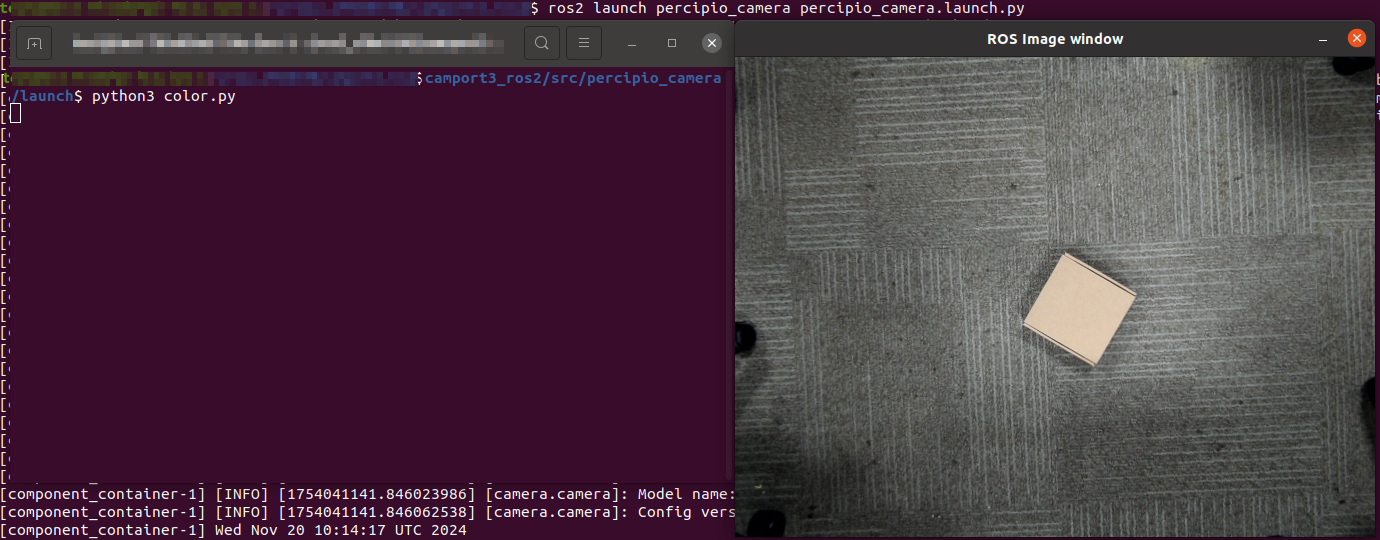Select the 'python3 color.py' command text
The width and height of the screenshot is (1380, 540).
[x=164, y=96]
